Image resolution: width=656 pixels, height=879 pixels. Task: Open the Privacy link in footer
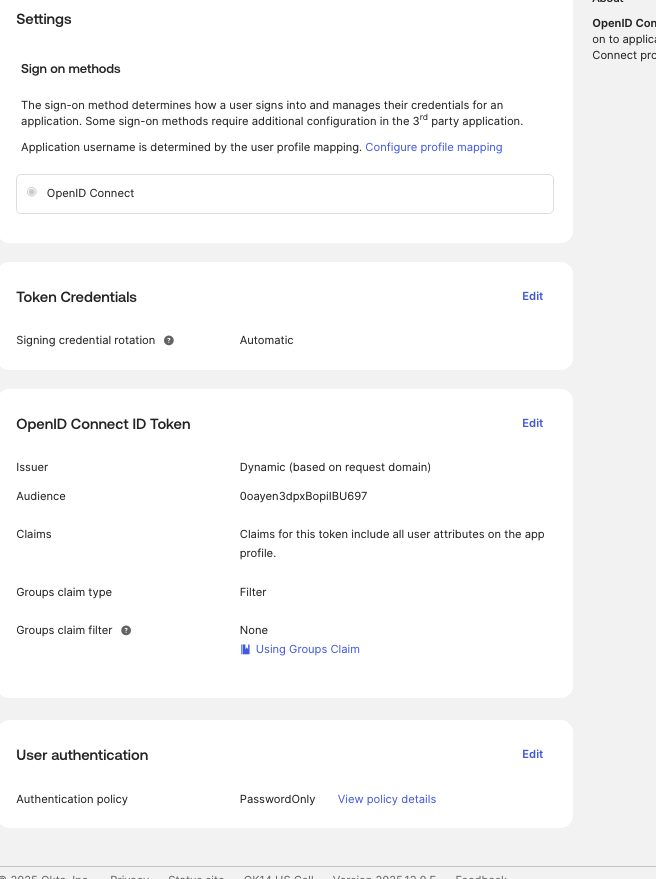(x=129, y=876)
